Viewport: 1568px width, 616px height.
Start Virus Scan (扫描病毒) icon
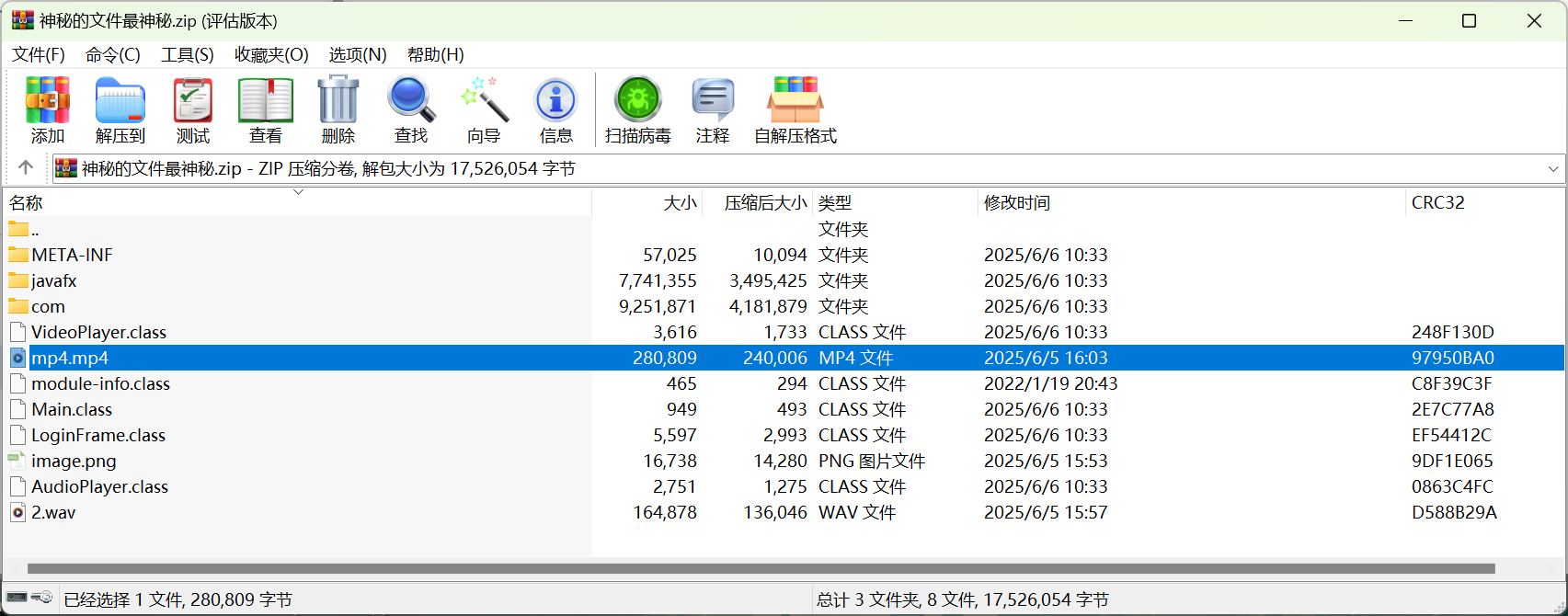pyautogui.click(x=637, y=101)
